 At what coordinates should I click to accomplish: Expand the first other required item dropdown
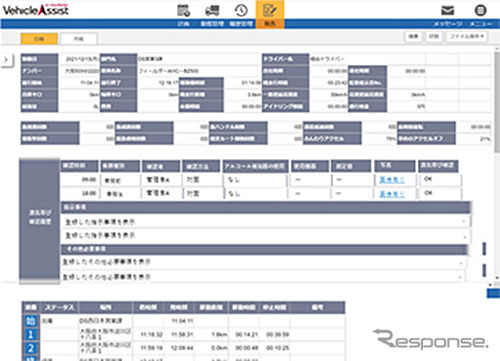pyautogui.click(x=461, y=263)
